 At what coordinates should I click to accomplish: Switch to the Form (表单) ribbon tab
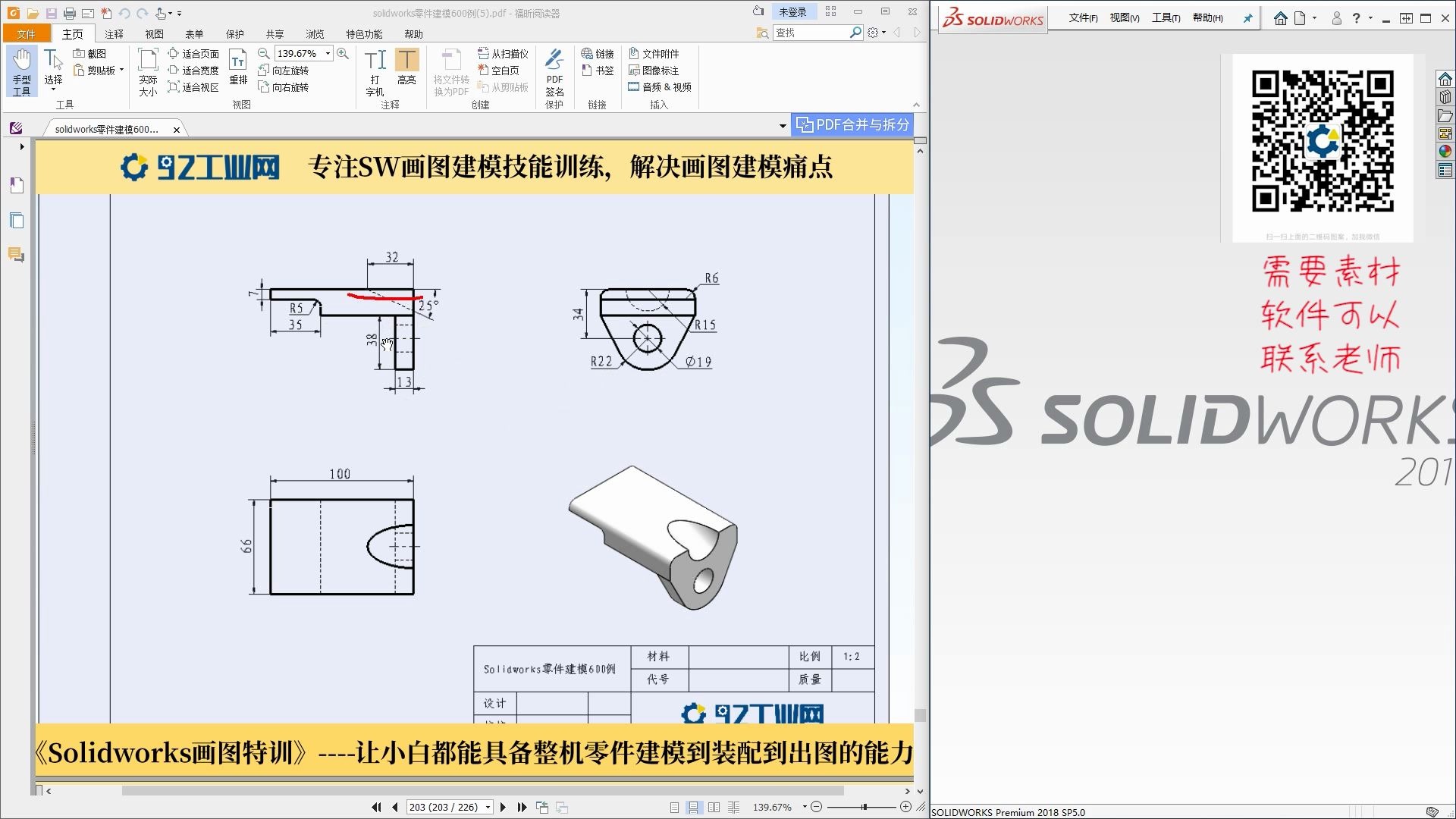(x=194, y=34)
